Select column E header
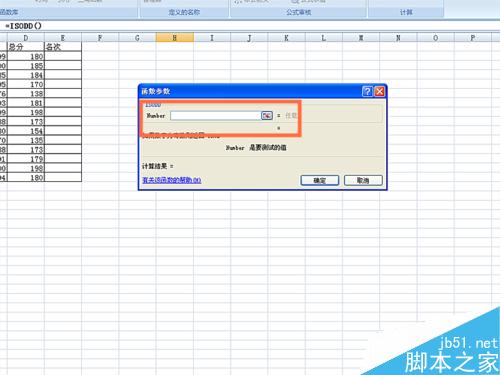The image size is (500, 375). coord(63,38)
